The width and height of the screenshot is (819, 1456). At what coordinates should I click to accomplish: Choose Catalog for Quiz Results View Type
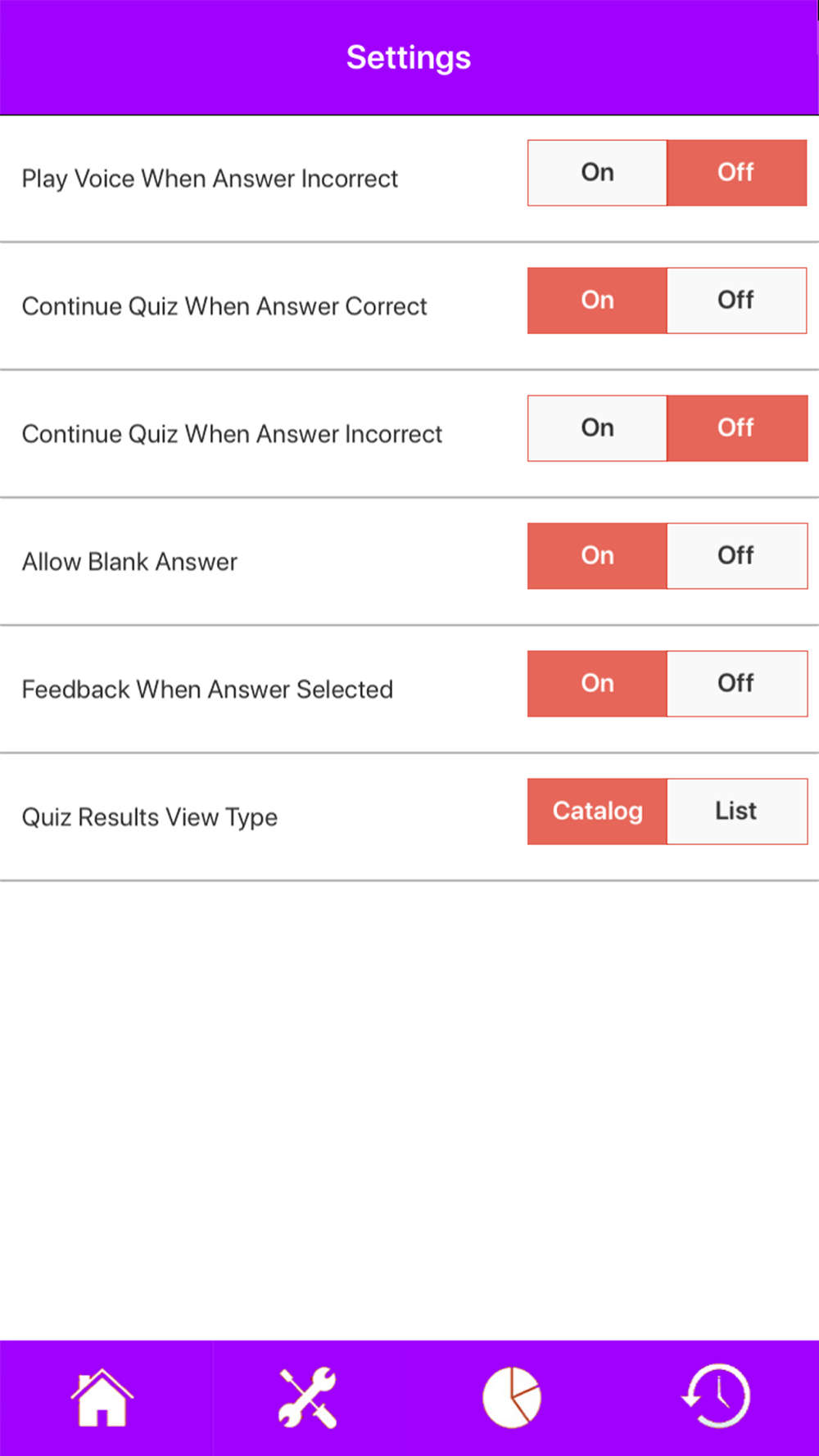[597, 812]
